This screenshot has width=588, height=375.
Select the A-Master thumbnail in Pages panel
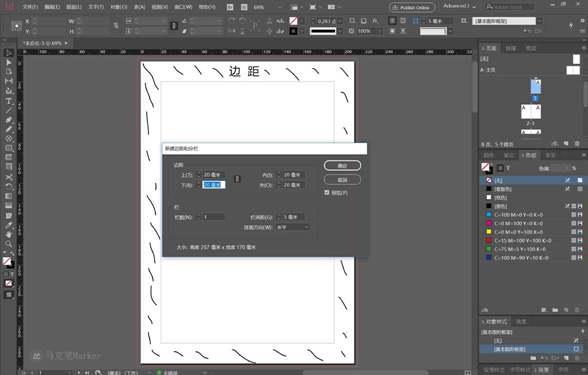point(573,70)
